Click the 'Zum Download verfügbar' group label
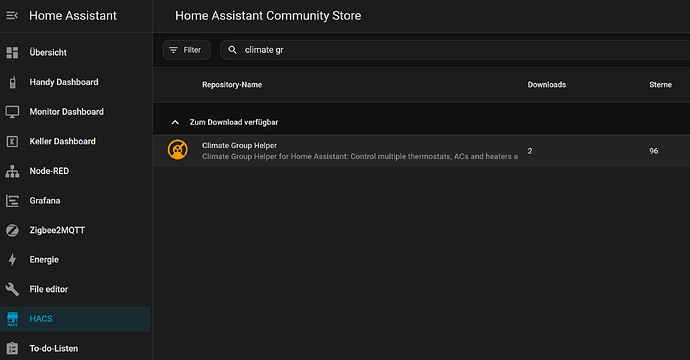 [234, 122]
